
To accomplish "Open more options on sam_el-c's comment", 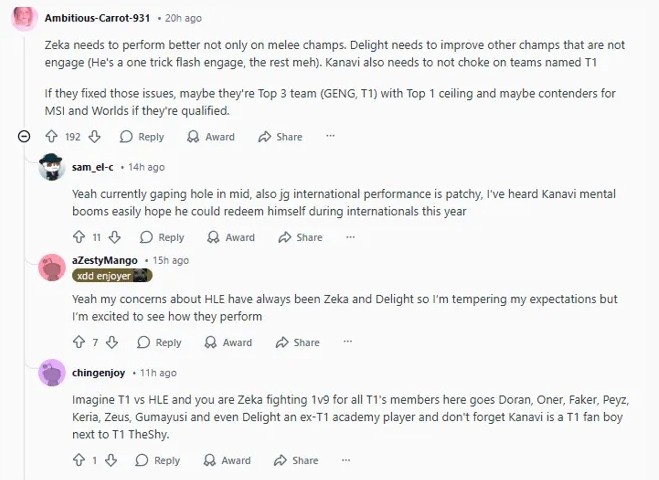I will click(x=350, y=237).
